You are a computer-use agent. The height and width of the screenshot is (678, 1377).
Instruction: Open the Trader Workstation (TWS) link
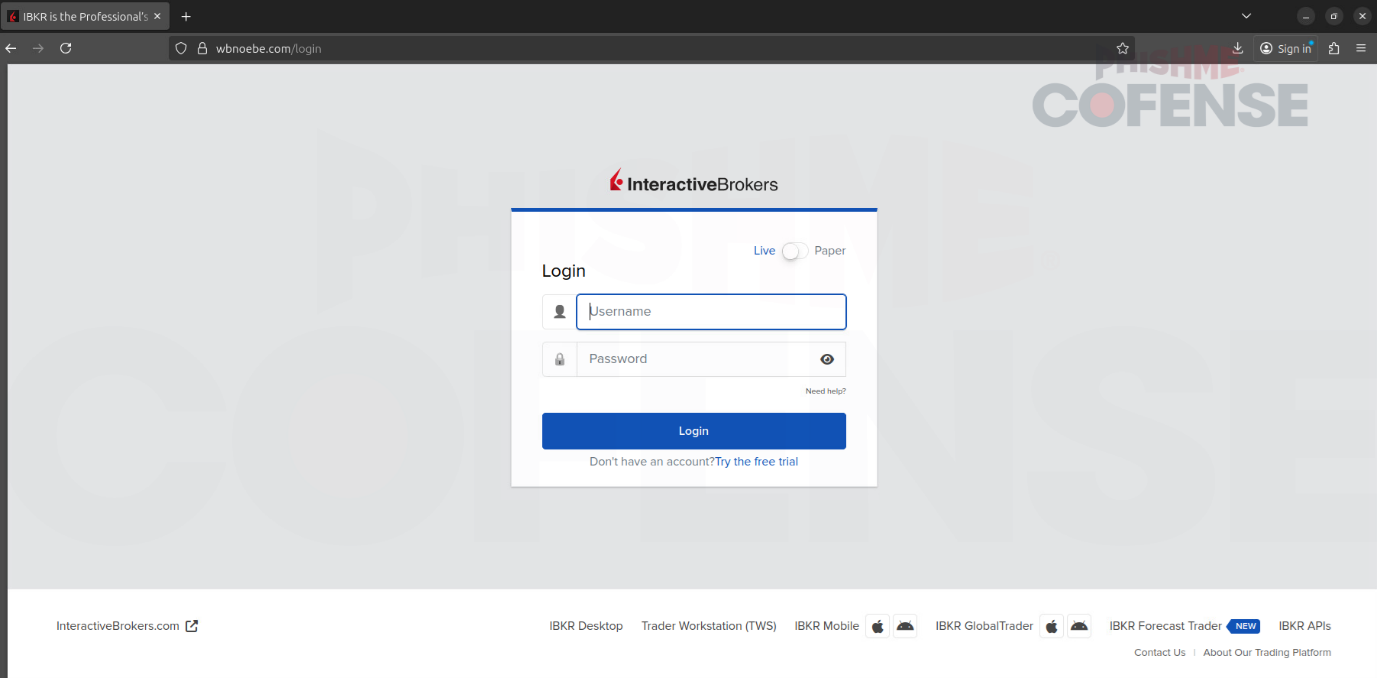[708, 626]
